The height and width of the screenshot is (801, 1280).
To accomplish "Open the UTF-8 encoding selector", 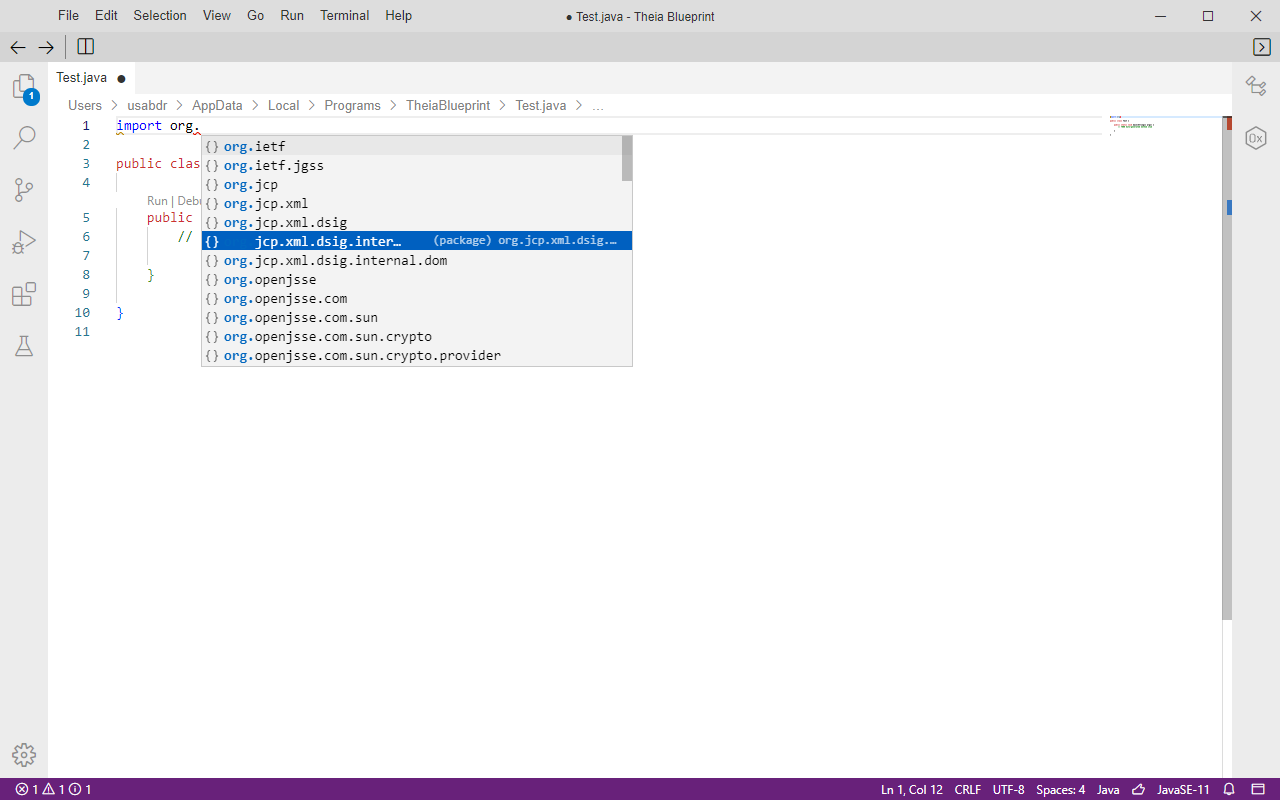I will coord(1008,789).
